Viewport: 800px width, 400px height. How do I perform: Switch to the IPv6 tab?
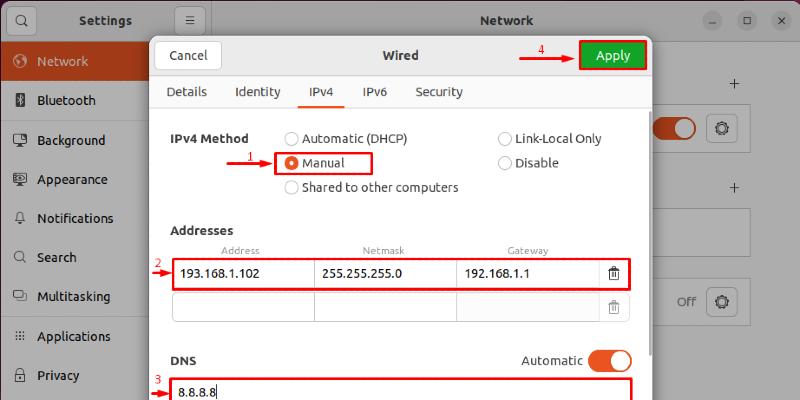pos(375,92)
